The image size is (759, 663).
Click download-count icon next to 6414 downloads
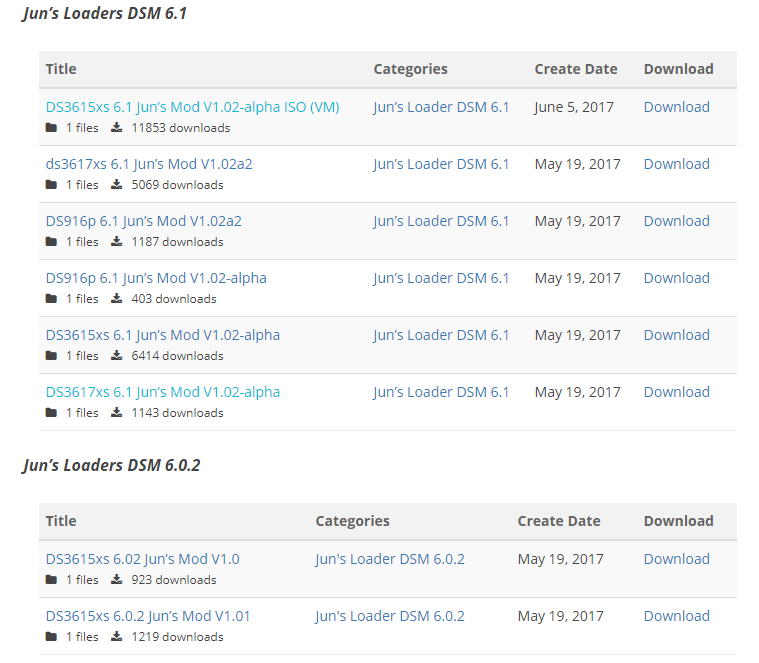click(x=117, y=356)
